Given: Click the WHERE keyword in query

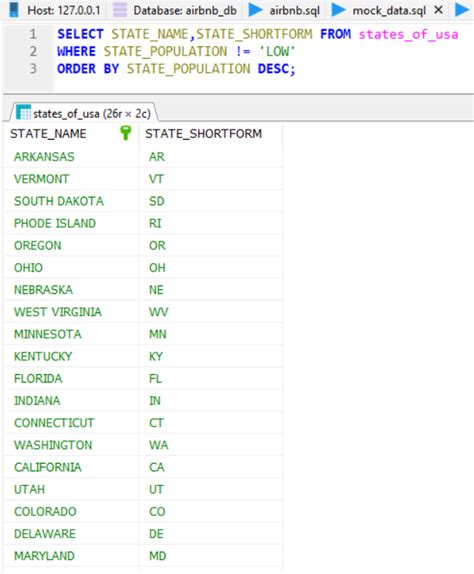Looking at the screenshot, I should pyautogui.click(x=76, y=51).
